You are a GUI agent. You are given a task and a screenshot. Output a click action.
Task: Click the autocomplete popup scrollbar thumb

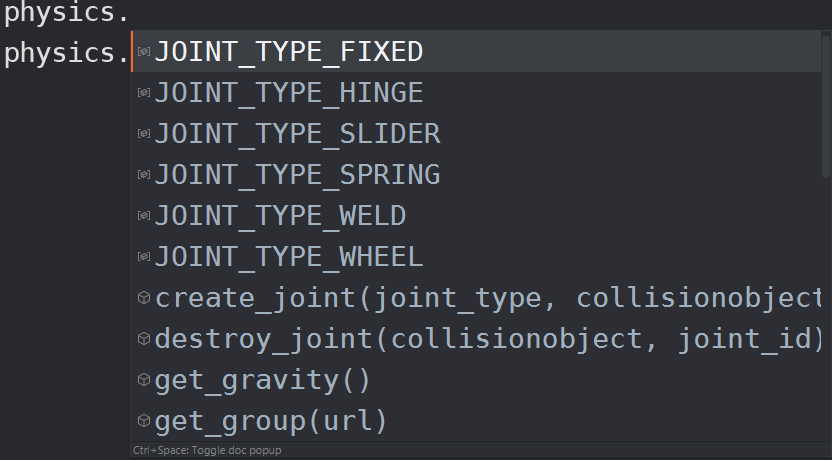tap(826, 105)
